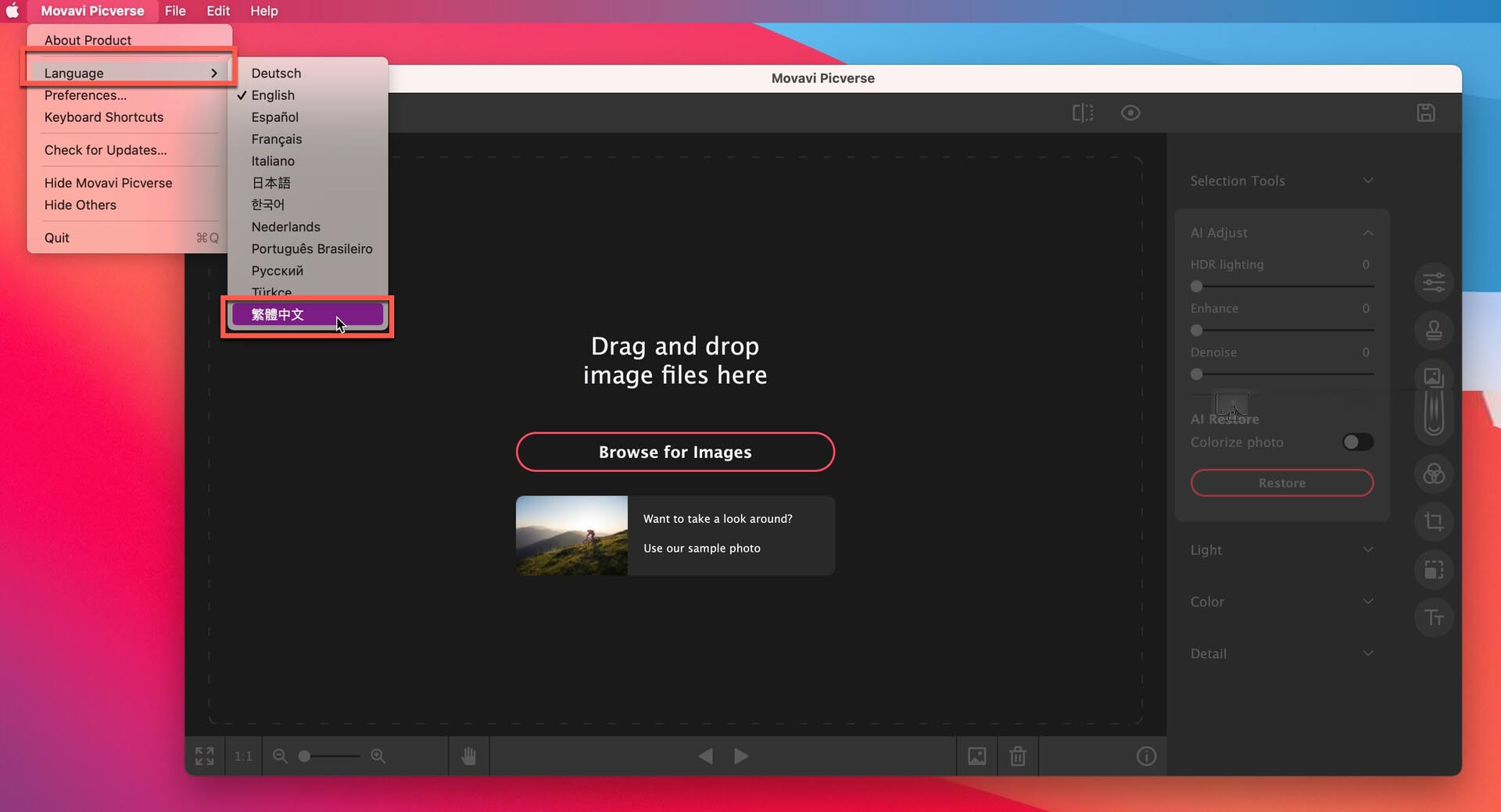Open the color effects circles icon
This screenshot has width=1501, height=812.
click(1434, 474)
